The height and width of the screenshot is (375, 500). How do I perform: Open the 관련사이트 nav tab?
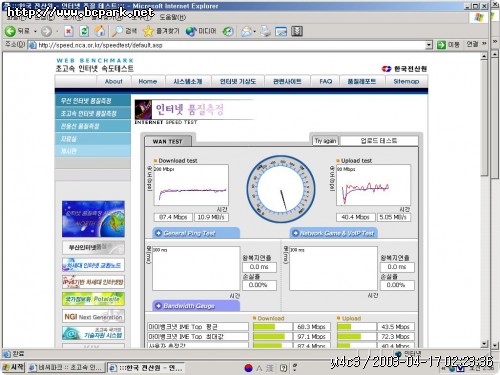pos(287,81)
